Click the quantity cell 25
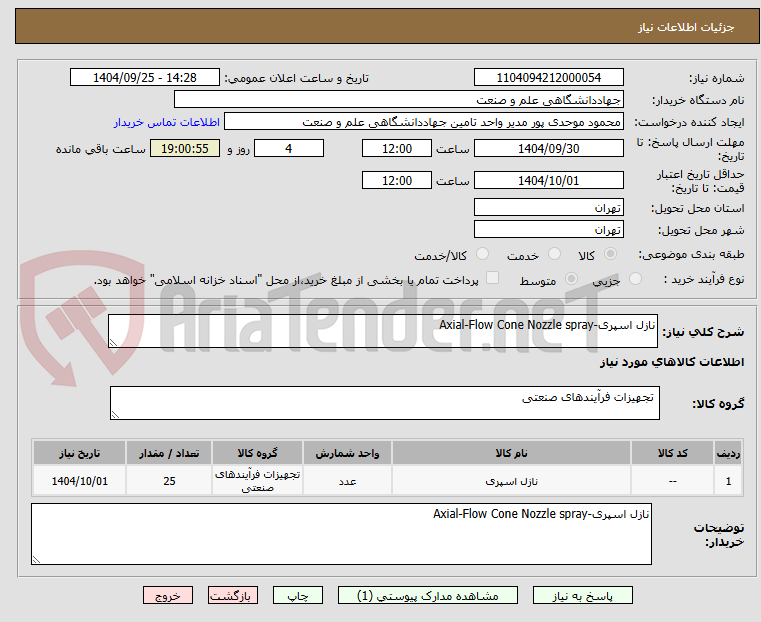The height and width of the screenshot is (622, 761). point(169,481)
